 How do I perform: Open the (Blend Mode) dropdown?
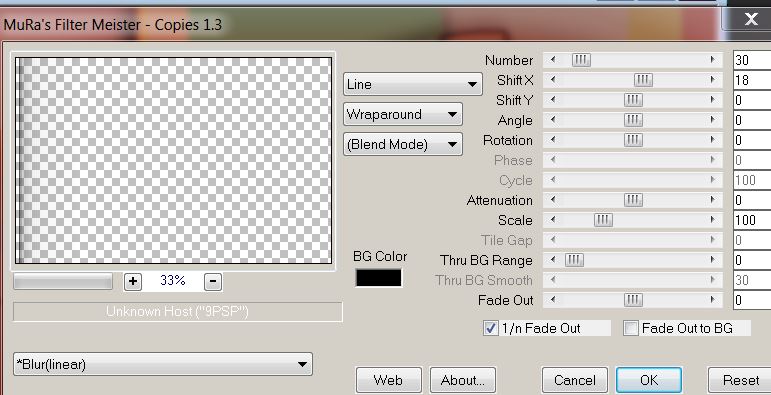pos(403,144)
